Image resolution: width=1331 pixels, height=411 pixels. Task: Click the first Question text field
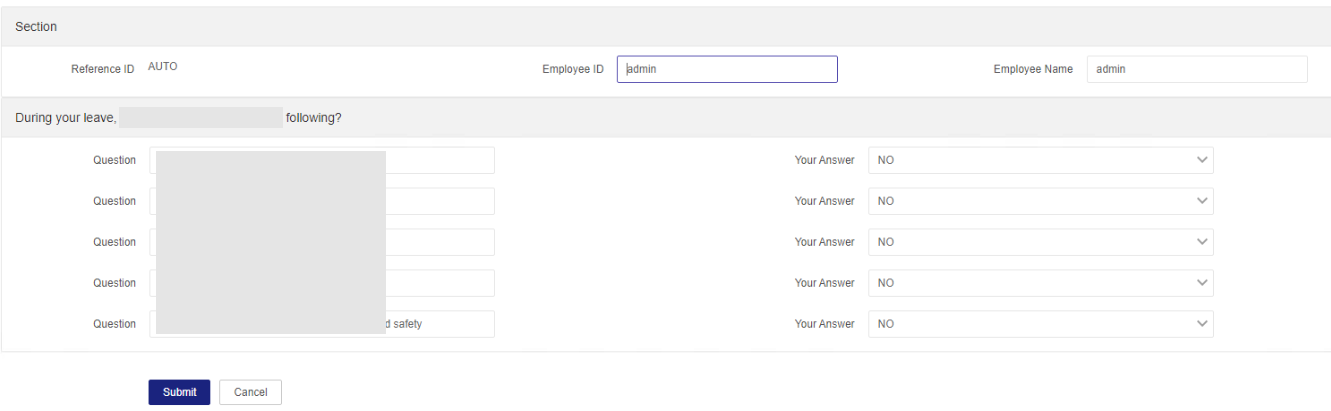coord(440,160)
